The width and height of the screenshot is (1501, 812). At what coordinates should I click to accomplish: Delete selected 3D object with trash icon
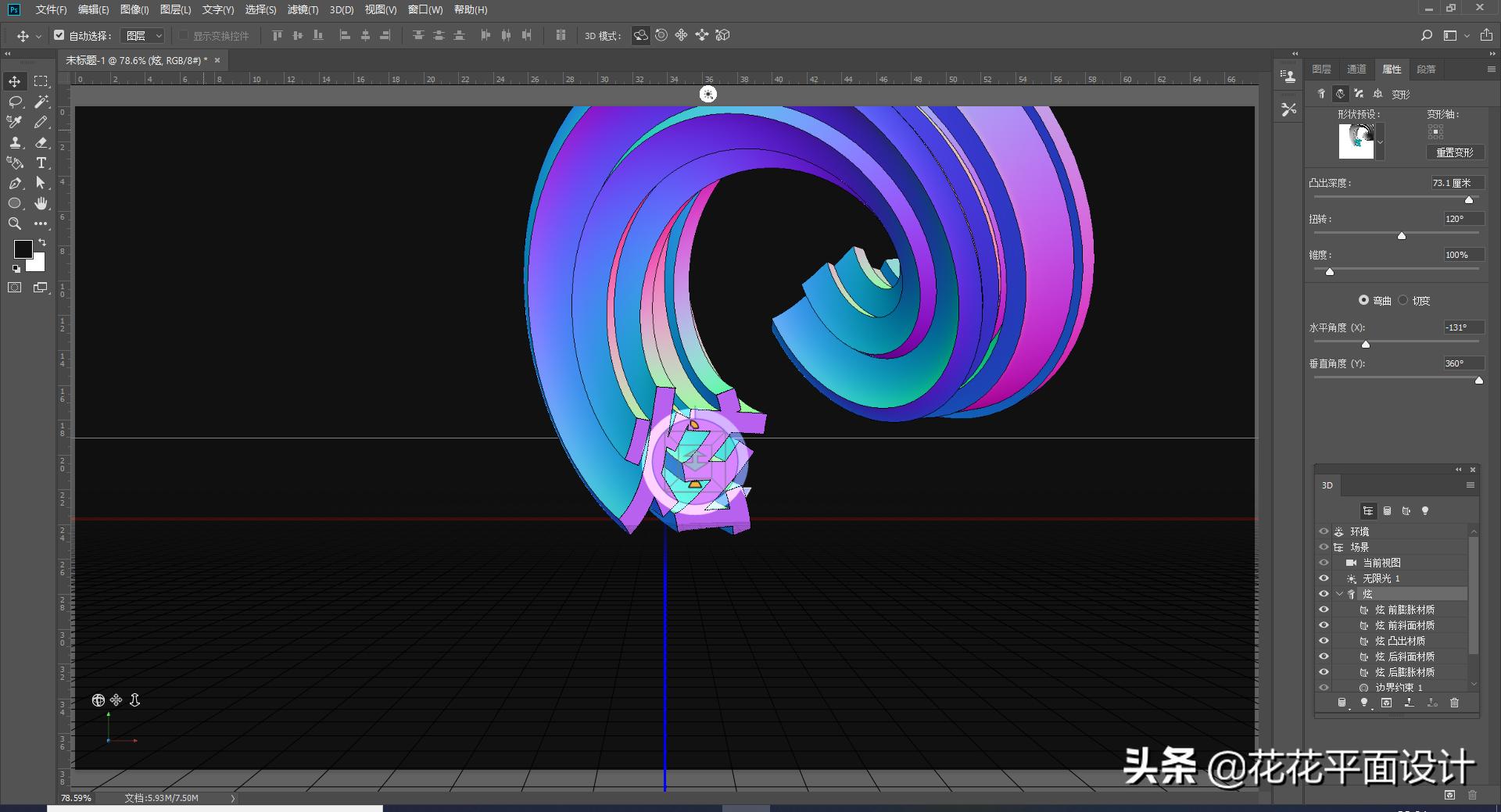point(1454,703)
